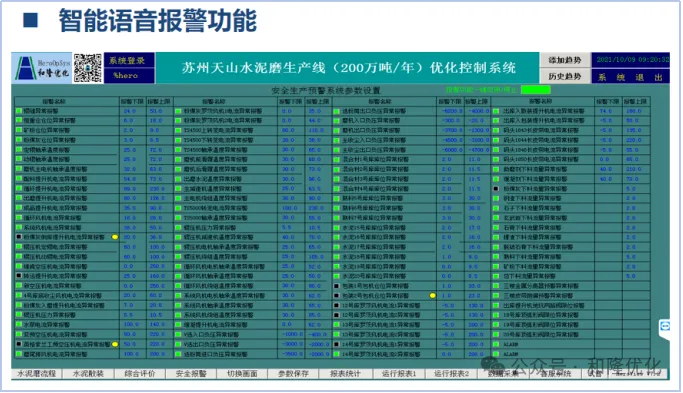Toggle the 动辊轴承温度报警 checkbox
This screenshot has width=683, height=393.
[x=19, y=159]
